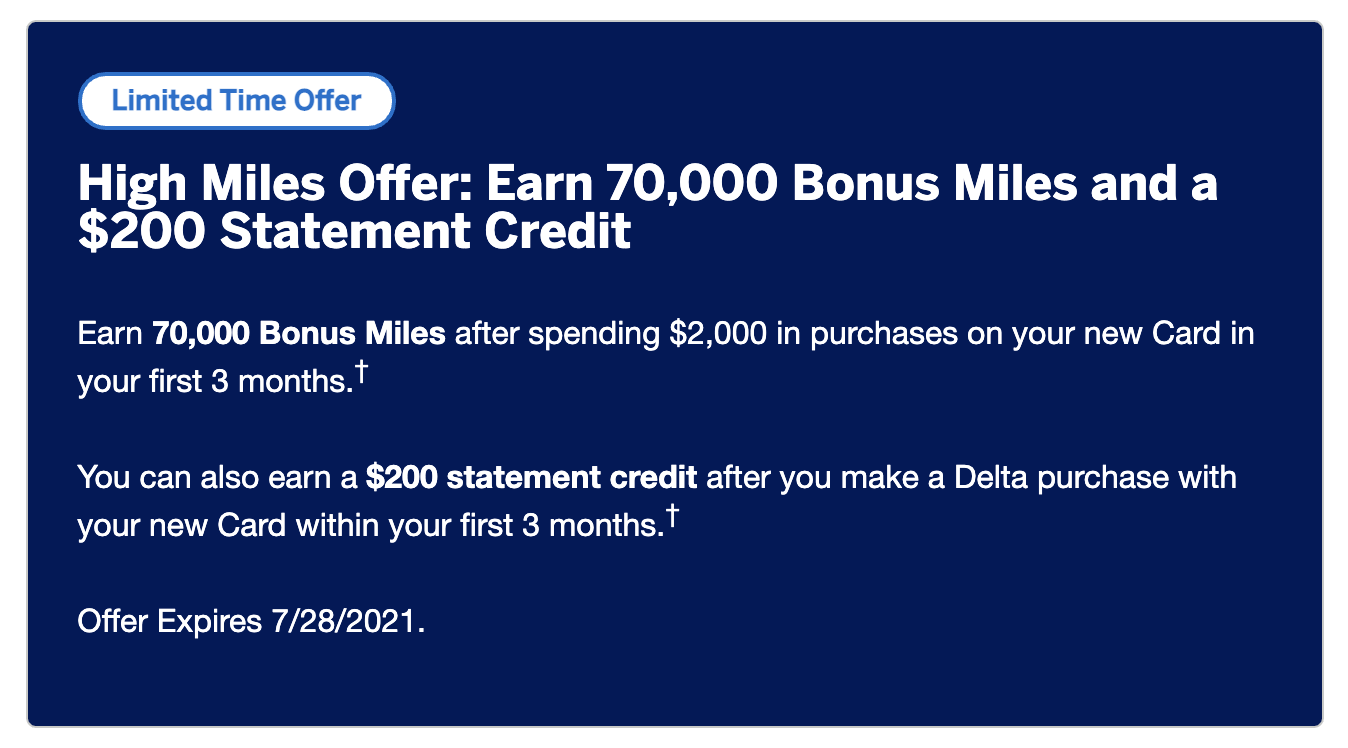This screenshot has width=1348, height=748.
Task: Click "You can also earn" text
Action: [217, 477]
